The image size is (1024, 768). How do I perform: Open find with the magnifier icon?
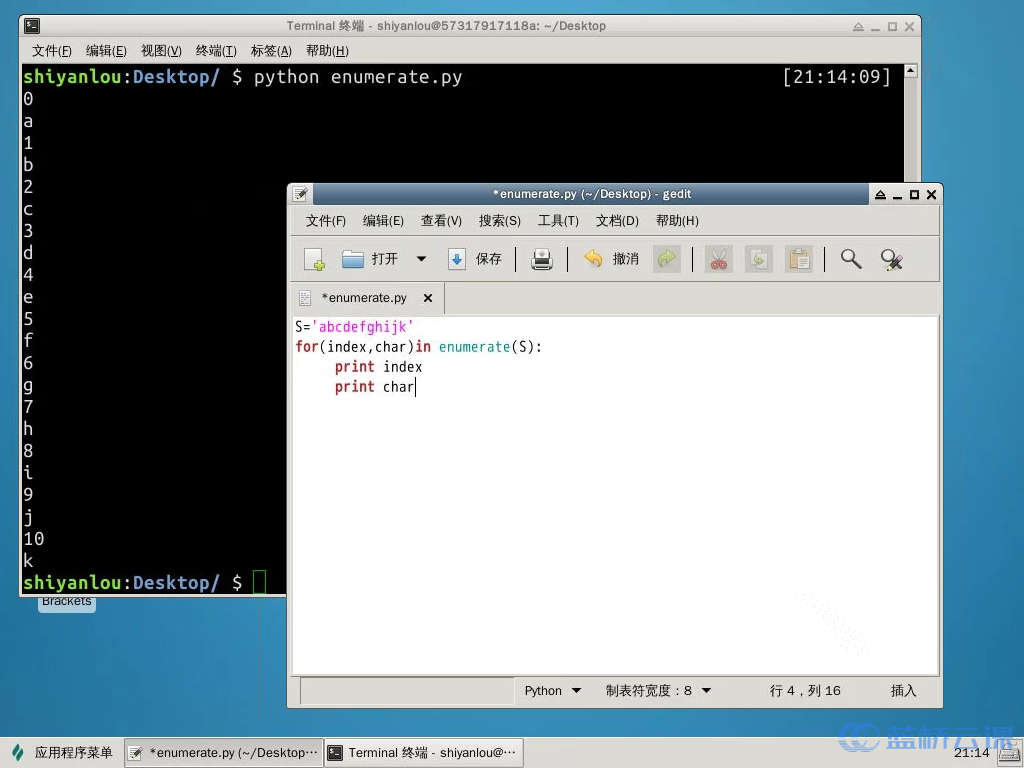(850, 259)
